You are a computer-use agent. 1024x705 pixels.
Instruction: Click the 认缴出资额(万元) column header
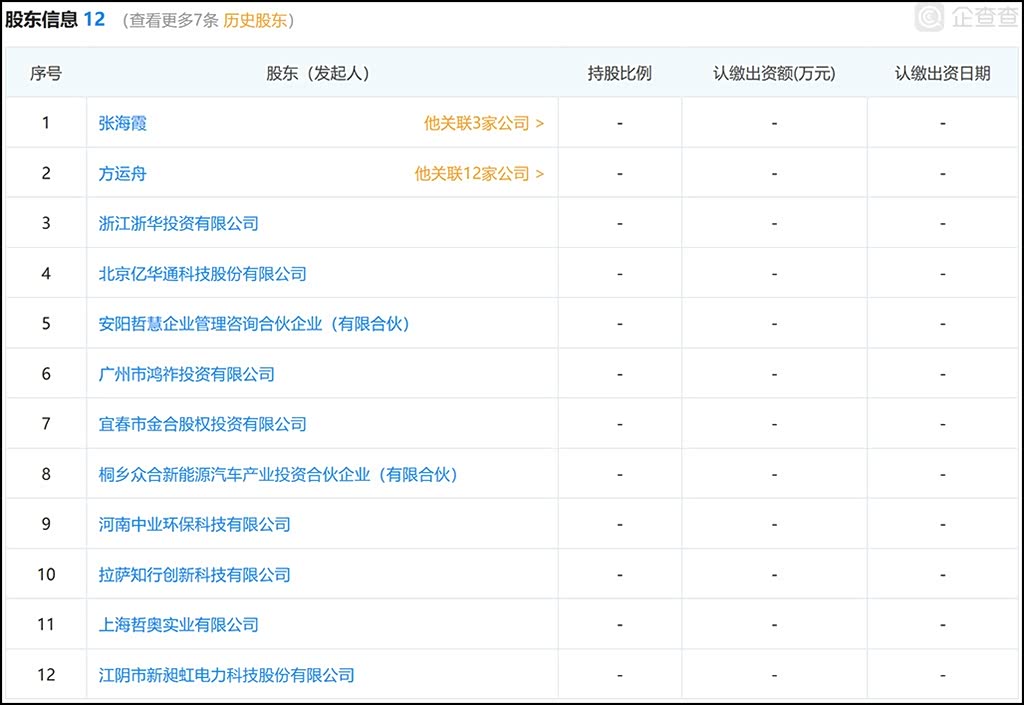click(774, 73)
